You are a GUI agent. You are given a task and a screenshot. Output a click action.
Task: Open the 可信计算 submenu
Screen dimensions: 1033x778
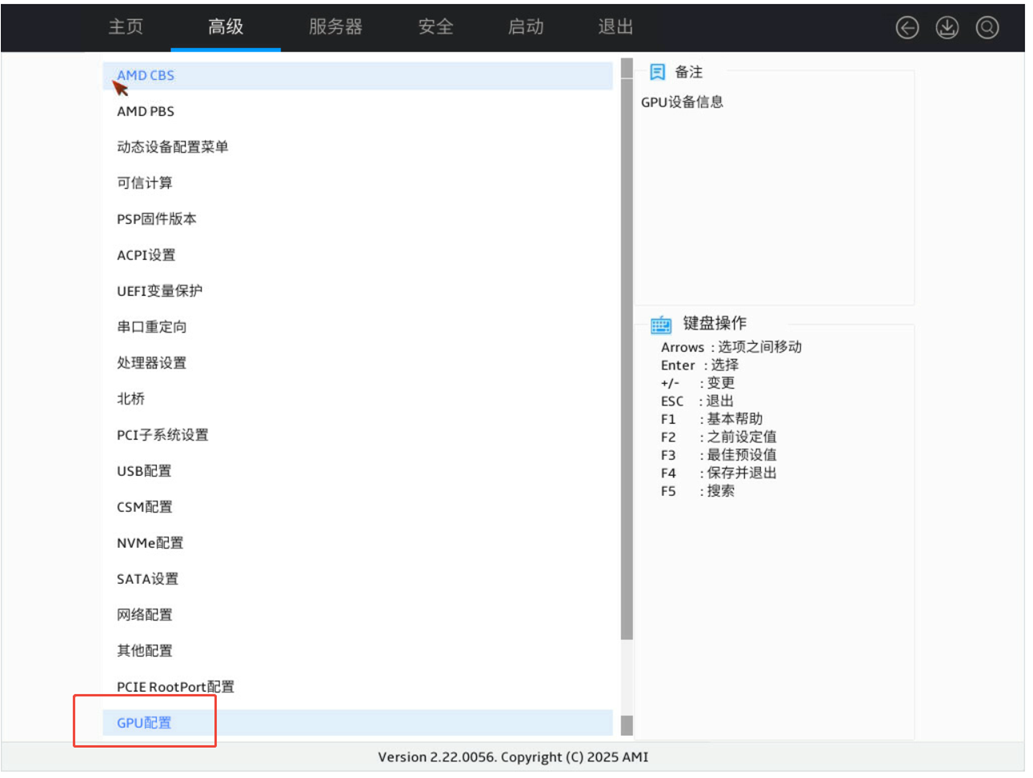coord(144,183)
